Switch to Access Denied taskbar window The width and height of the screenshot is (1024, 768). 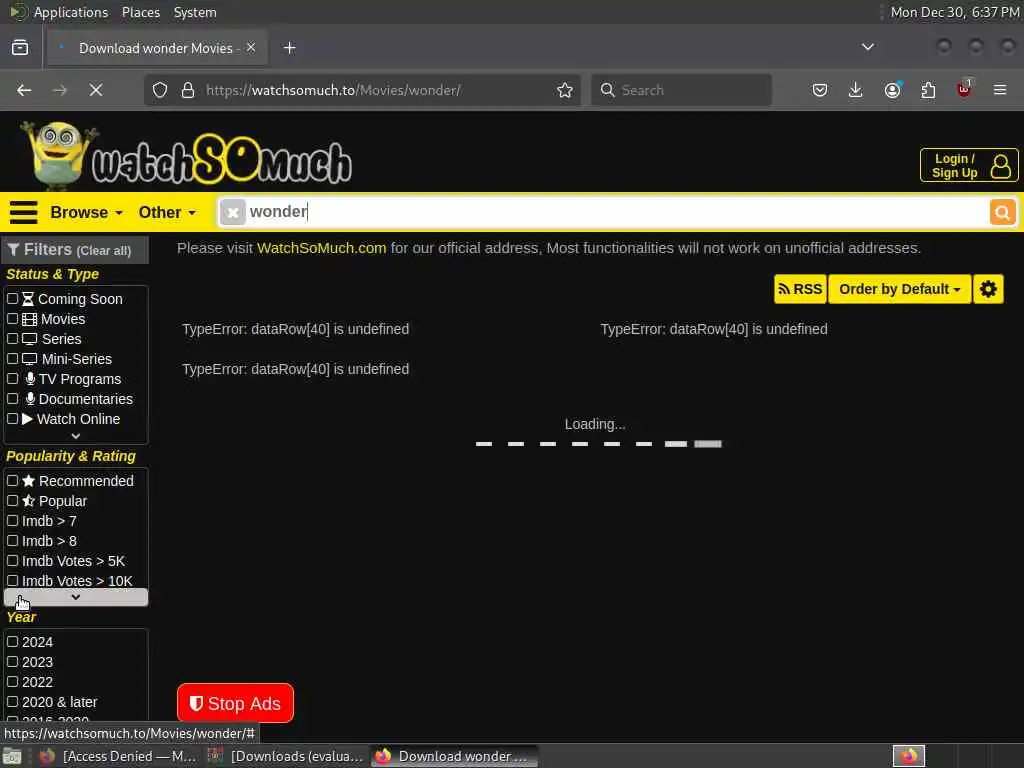[118, 756]
